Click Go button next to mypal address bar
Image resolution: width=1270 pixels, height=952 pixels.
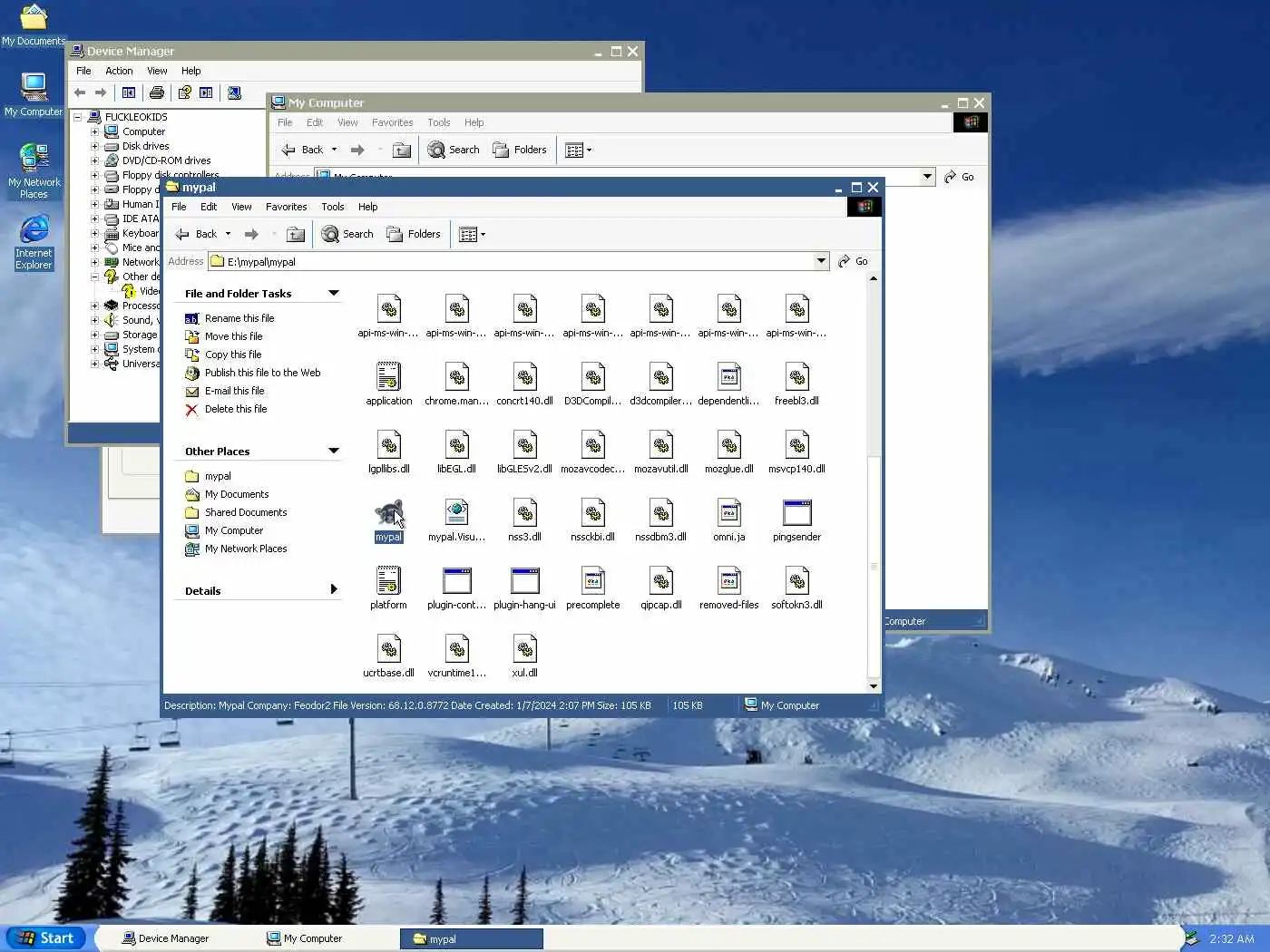[x=853, y=261]
